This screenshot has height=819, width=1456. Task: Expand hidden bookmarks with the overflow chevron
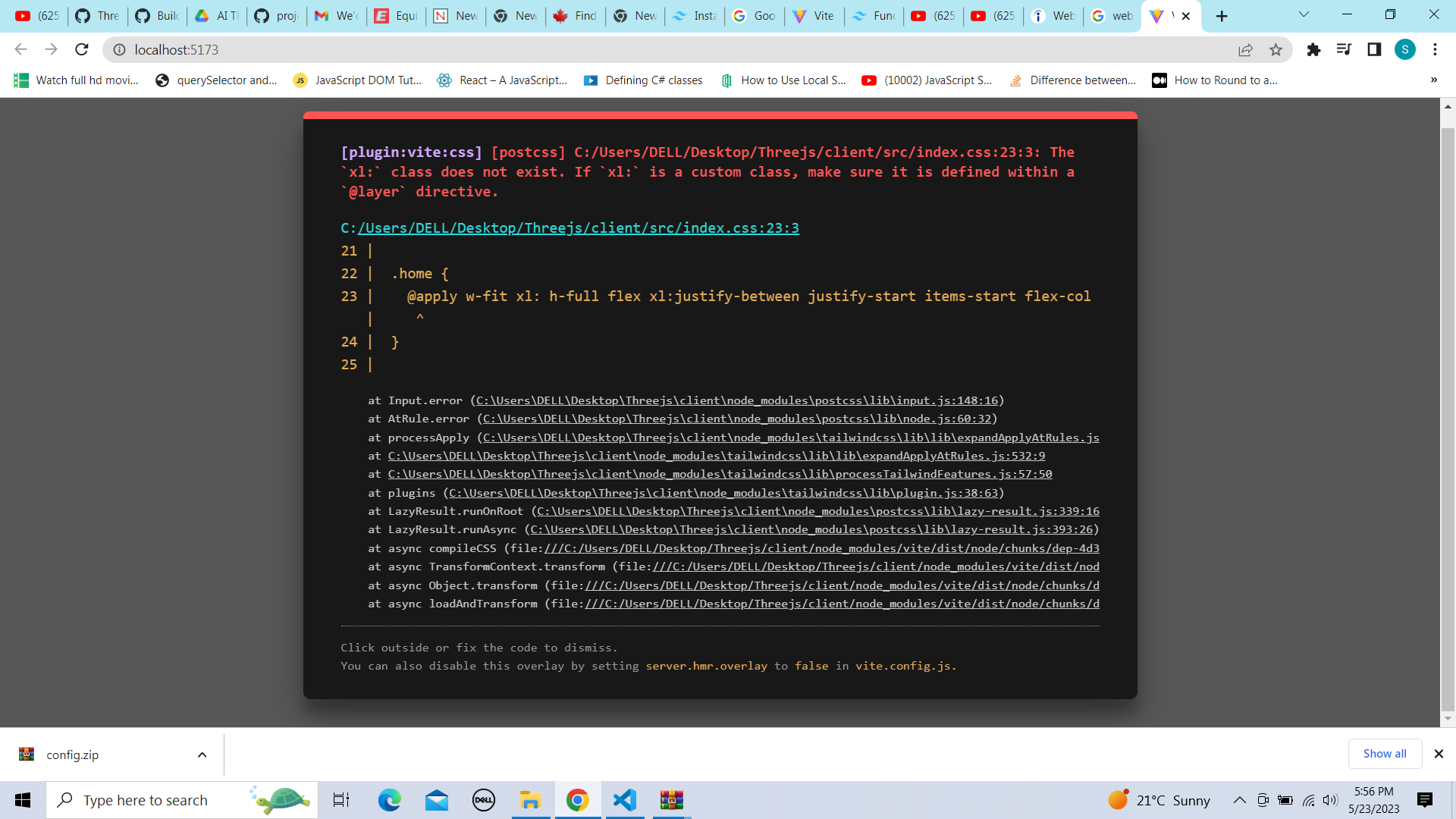(x=1433, y=80)
